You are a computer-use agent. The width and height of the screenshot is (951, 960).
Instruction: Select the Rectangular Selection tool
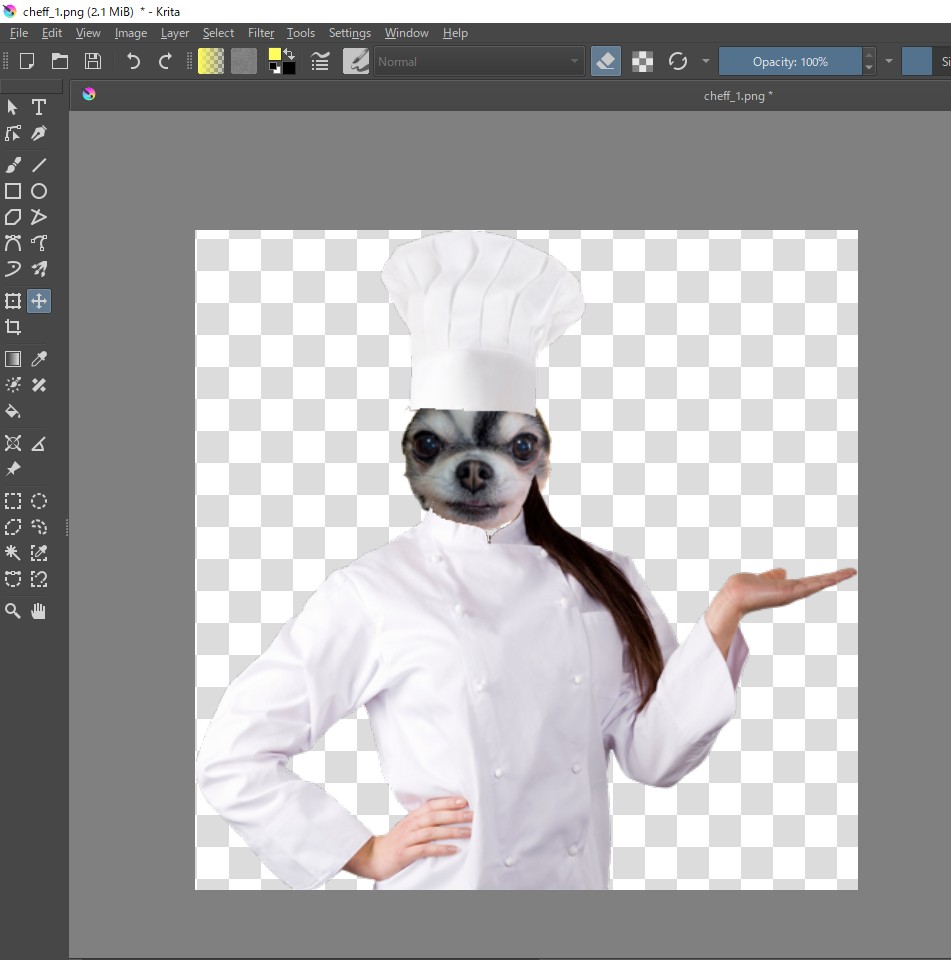click(x=13, y=501)
